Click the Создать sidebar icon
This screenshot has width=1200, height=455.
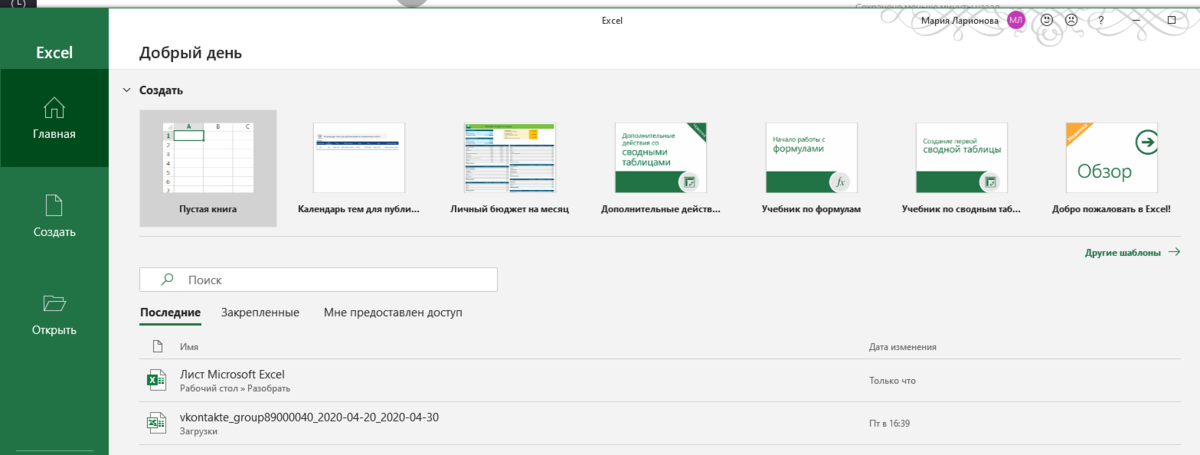point(54,205)
